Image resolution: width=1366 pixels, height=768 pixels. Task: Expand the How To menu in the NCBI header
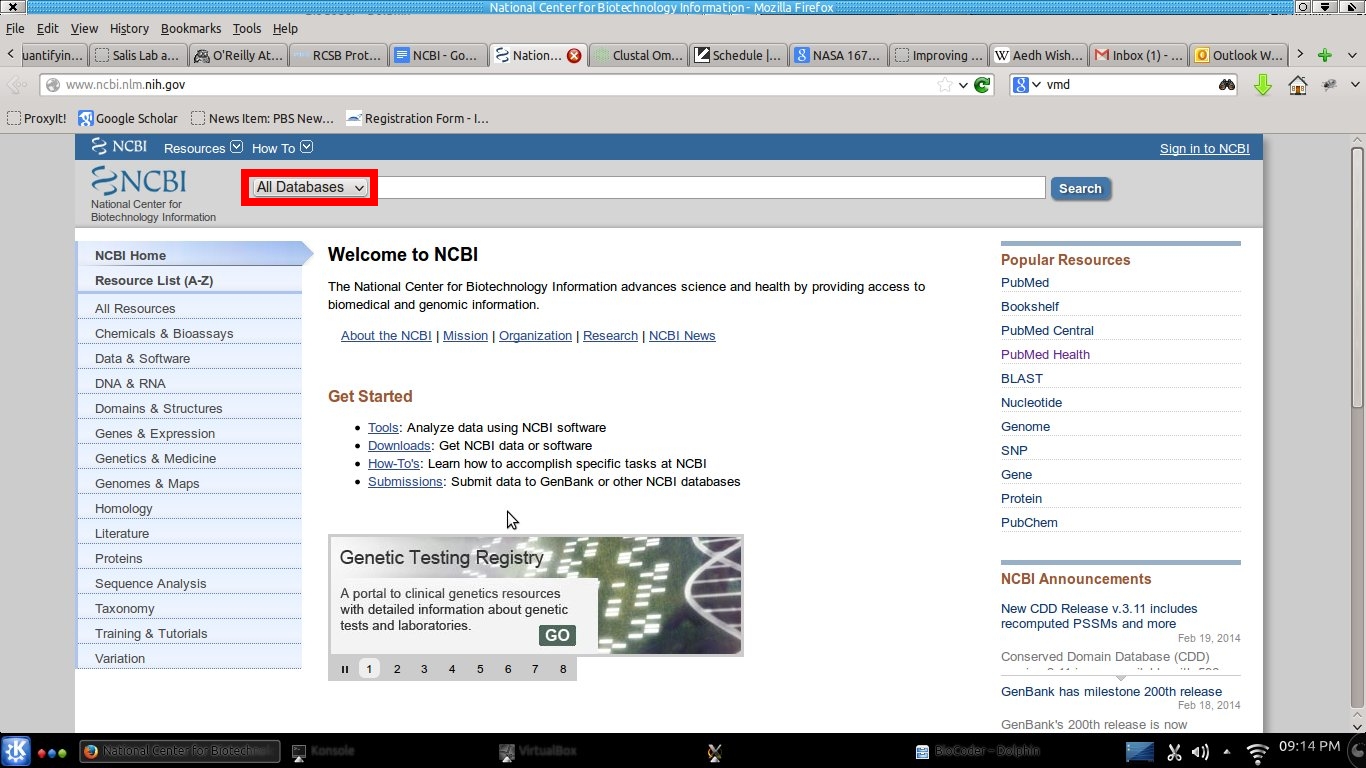tap(282, 148)
